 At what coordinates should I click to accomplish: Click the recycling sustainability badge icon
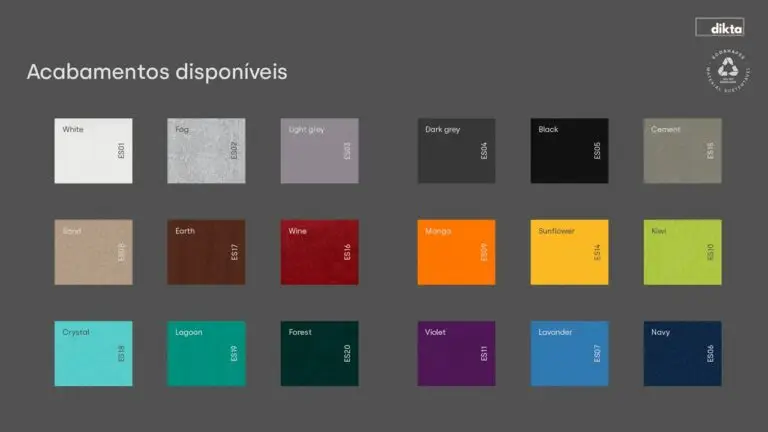tap(727, 71)
